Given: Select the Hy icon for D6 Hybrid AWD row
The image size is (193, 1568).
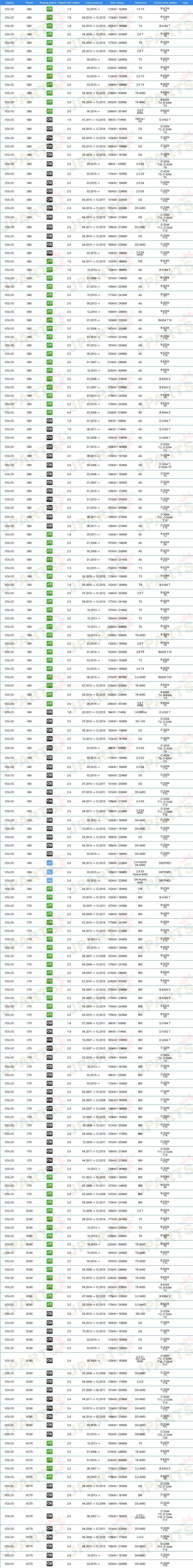Looking at the screenshot, I should pyautogui.click(x=49, y=880).
